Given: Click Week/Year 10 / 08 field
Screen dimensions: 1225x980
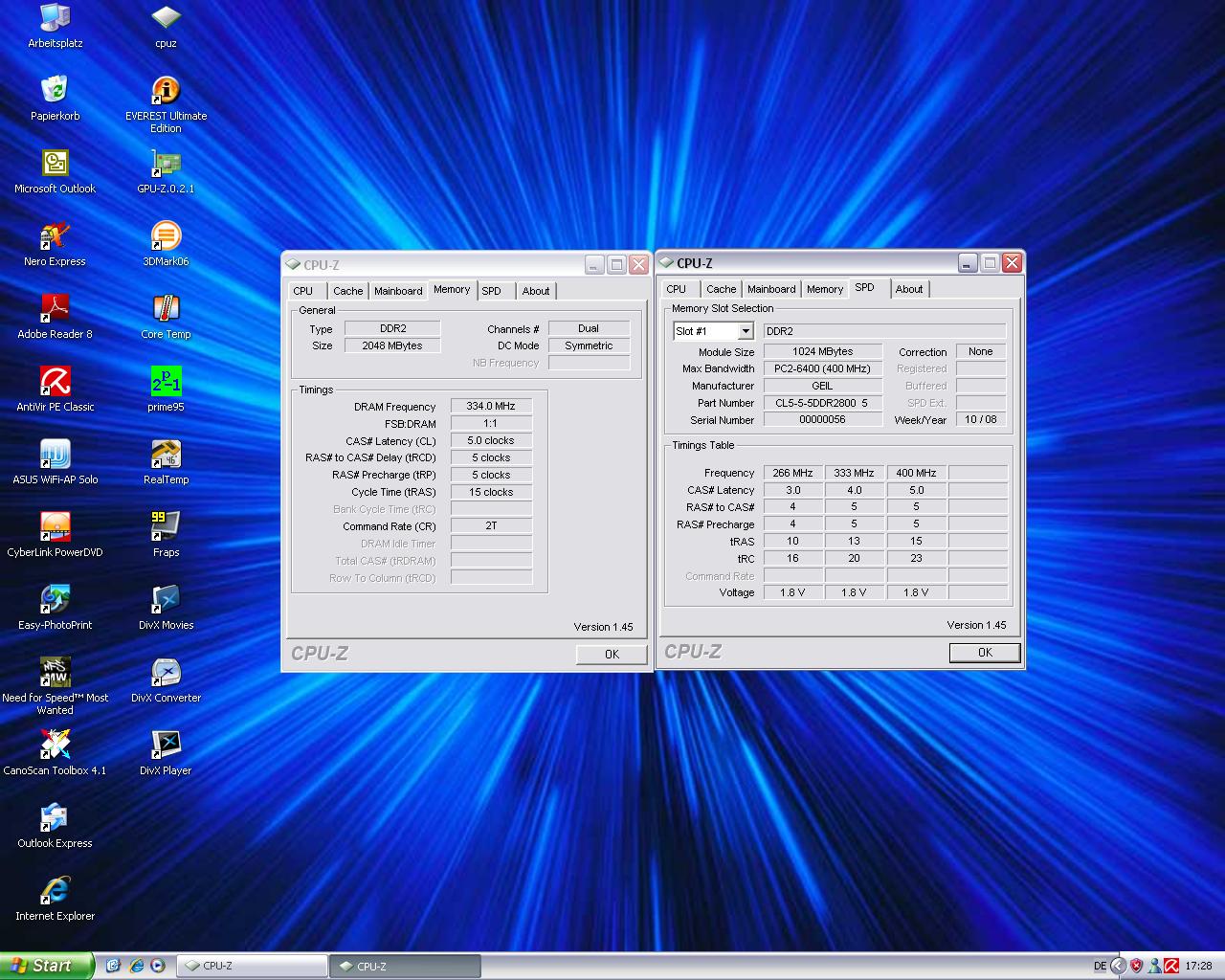Looking at the screenshot, I should (x=981, y=419).
